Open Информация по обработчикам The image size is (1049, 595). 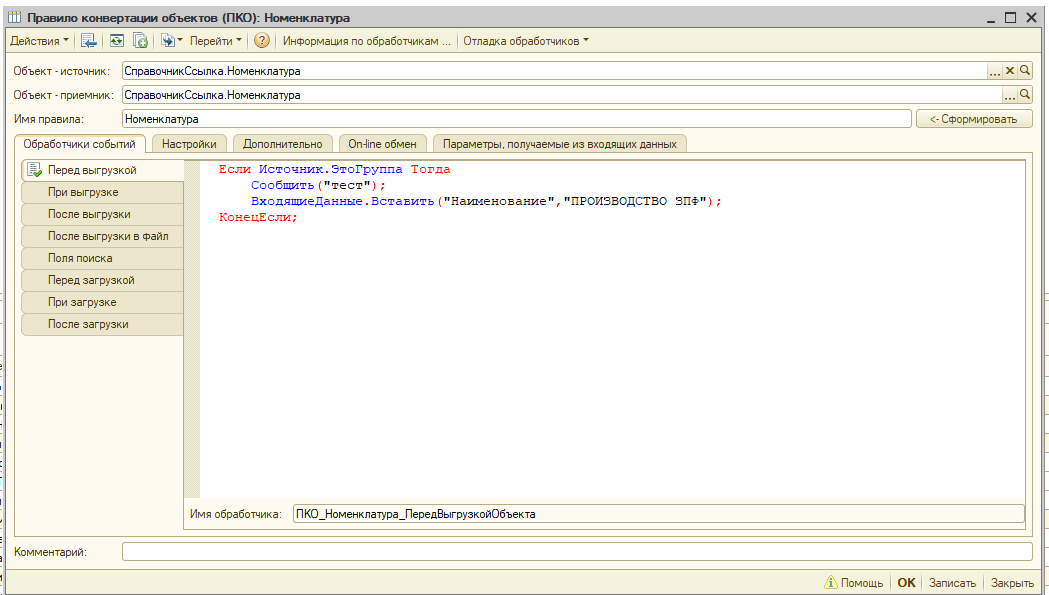[x=367, y=41]
